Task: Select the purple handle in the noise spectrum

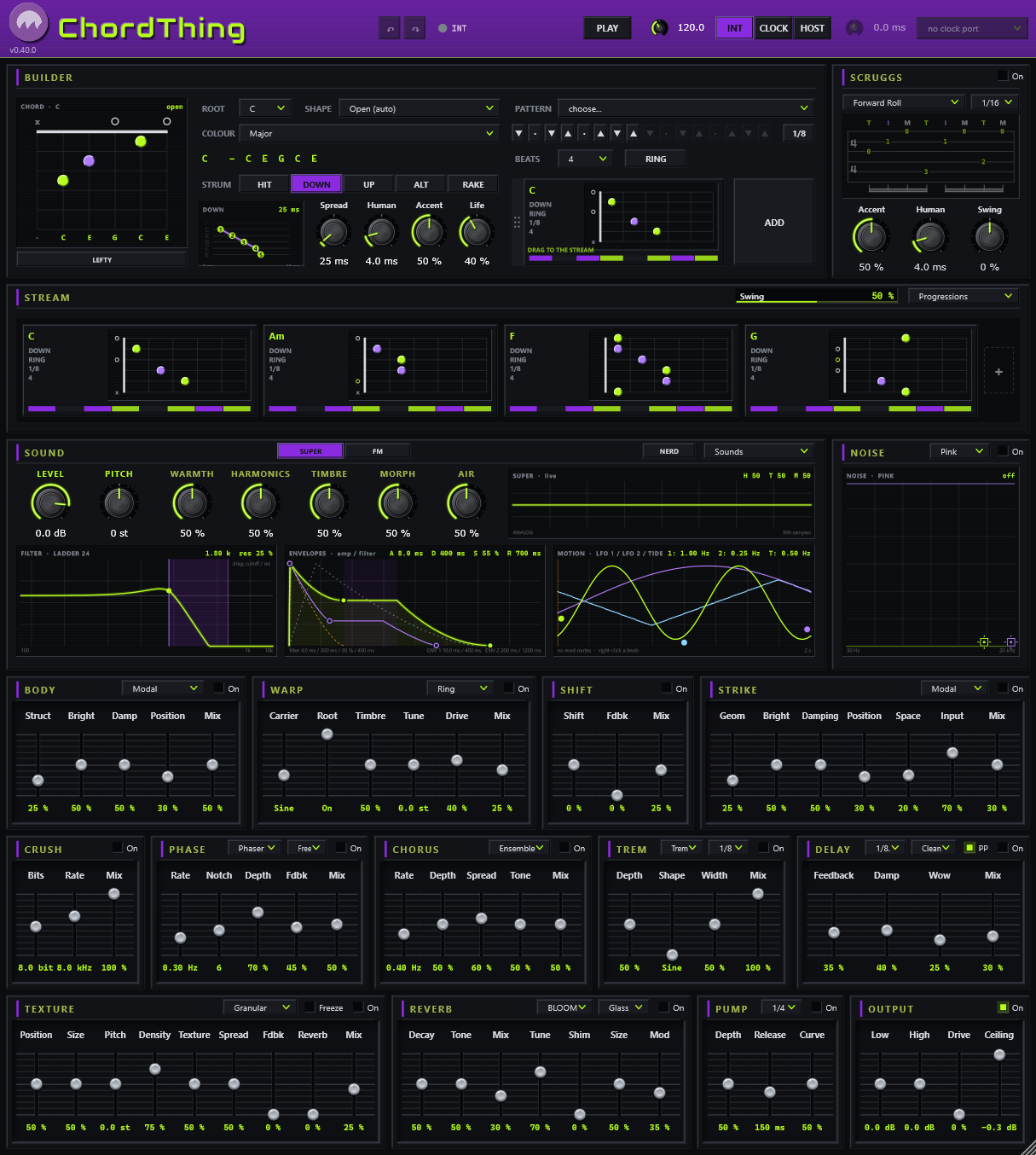Action: (x=1011, y=641)
